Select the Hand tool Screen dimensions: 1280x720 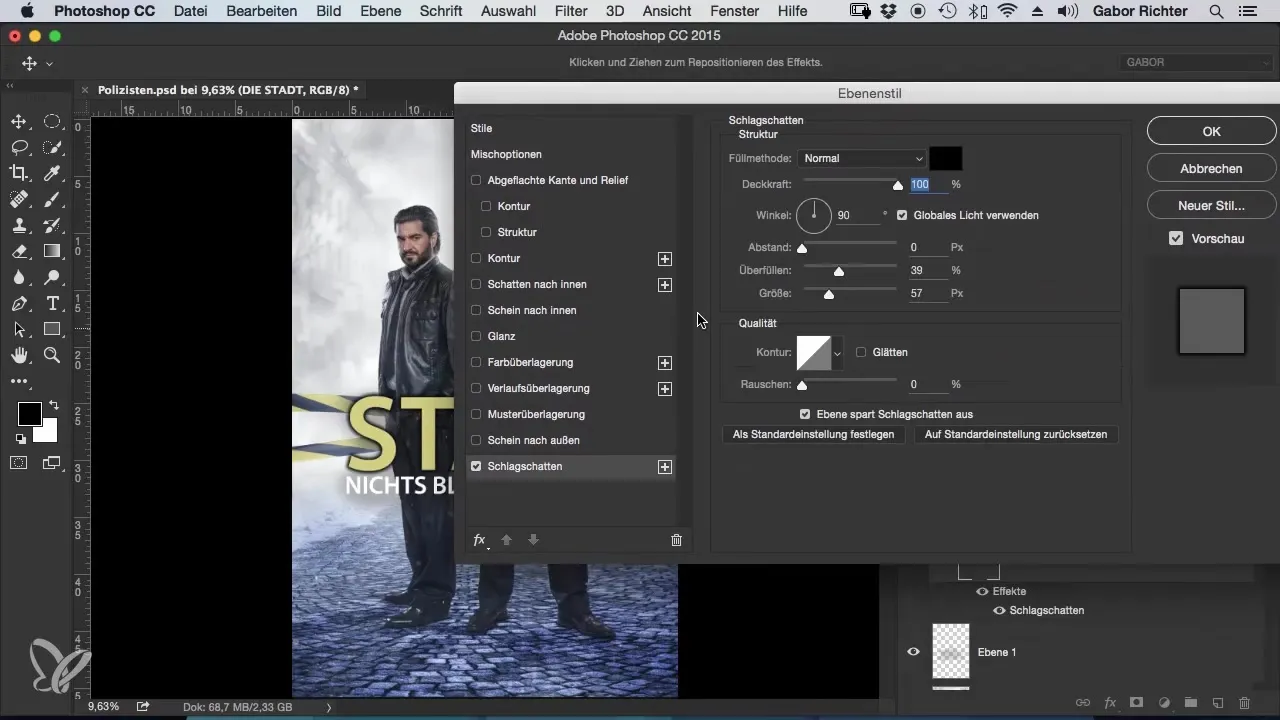[x=18, y=355]
